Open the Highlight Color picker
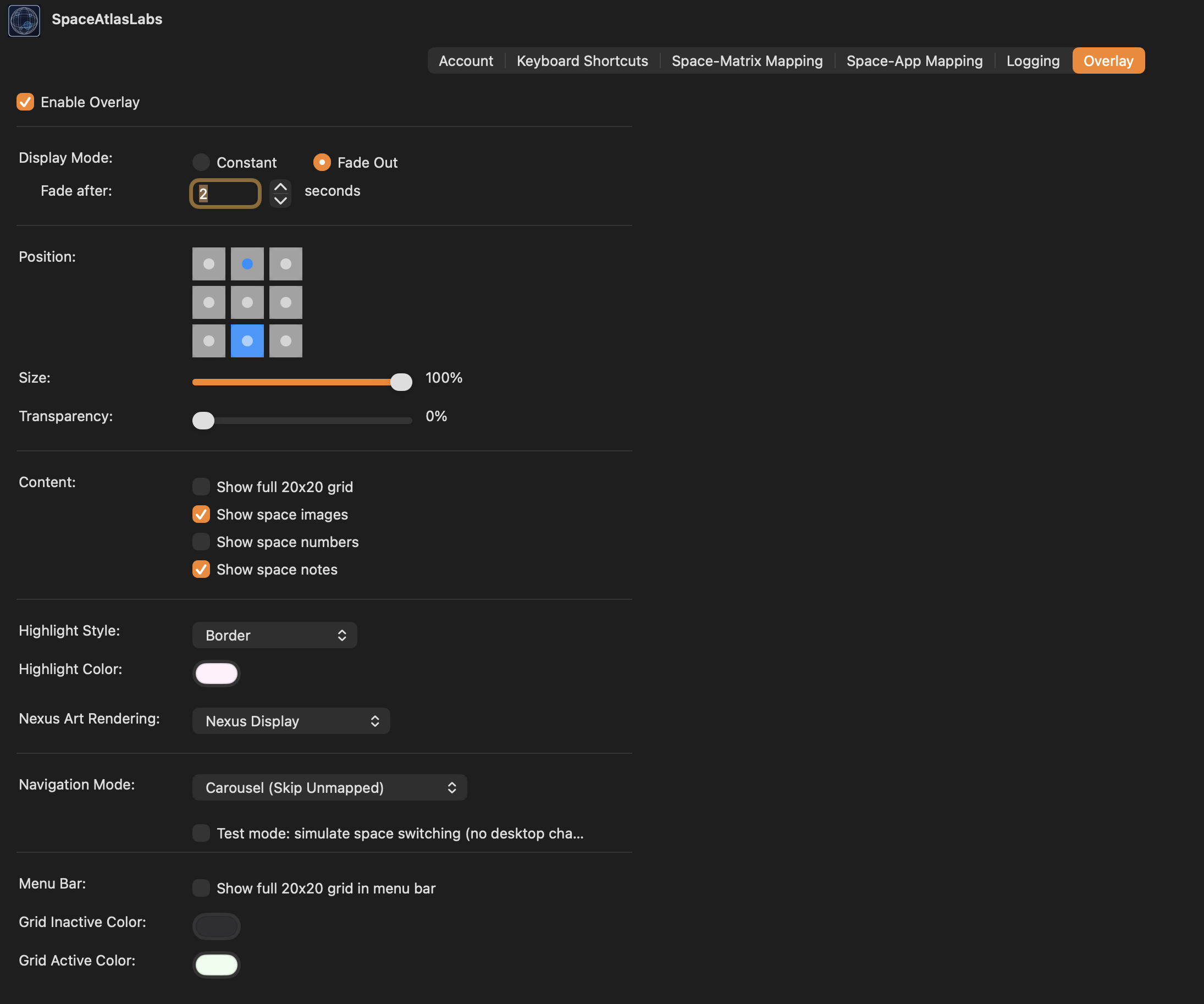 (216, 673)
